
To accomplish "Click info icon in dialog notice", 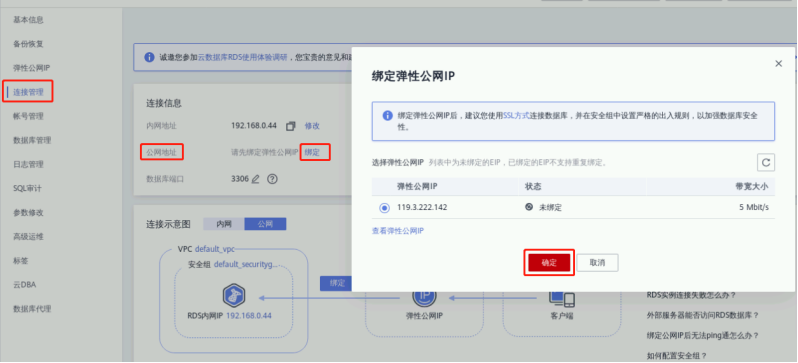I will (x=388, y=116).
